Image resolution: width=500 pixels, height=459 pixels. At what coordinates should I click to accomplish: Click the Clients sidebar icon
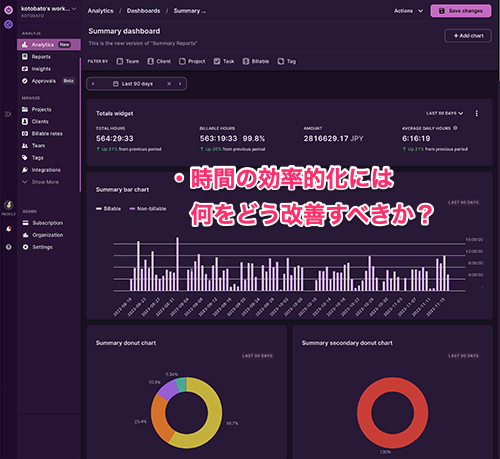pos(25,121)
